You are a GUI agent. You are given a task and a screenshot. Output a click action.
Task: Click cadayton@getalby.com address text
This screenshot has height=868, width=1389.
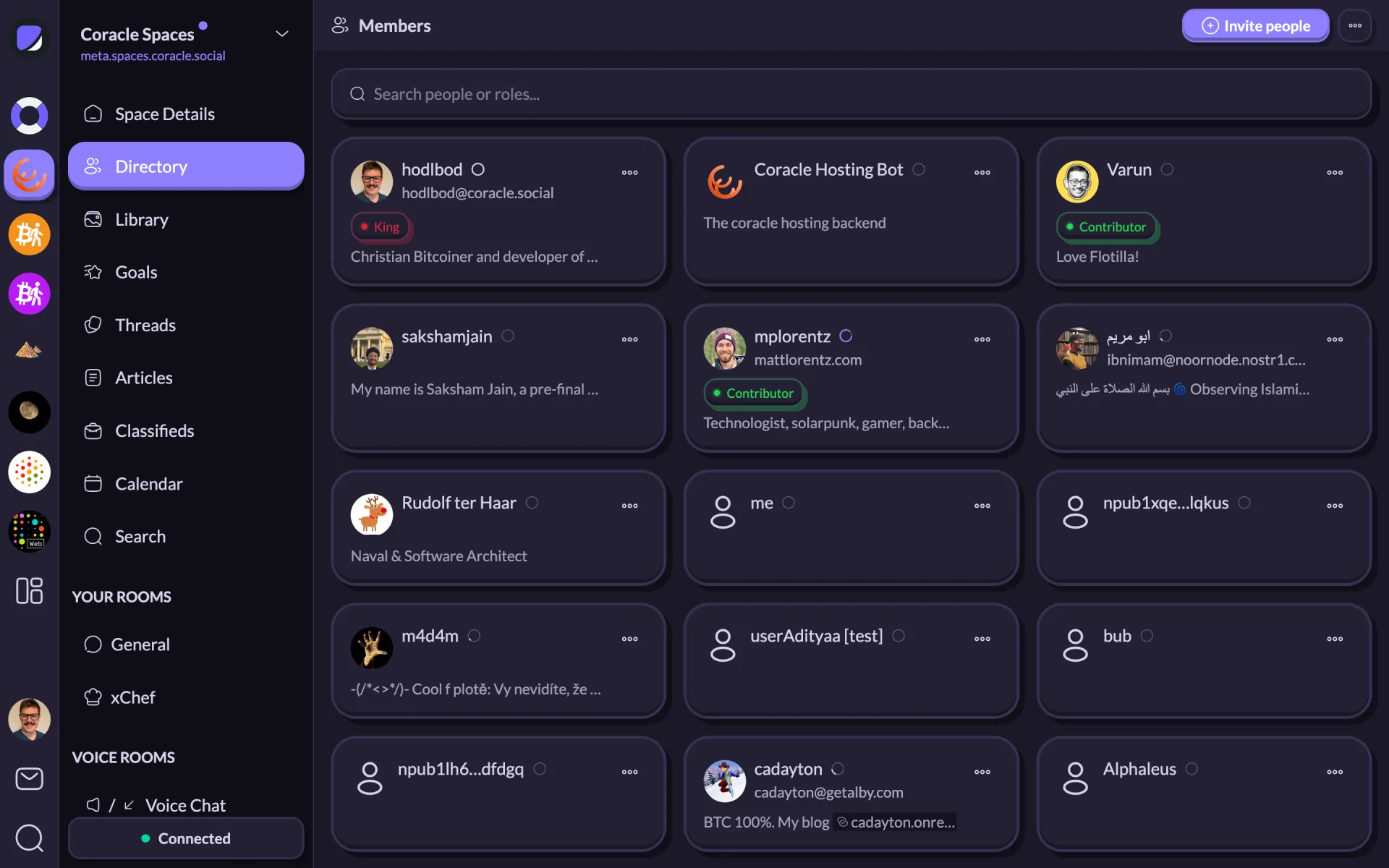828,793
